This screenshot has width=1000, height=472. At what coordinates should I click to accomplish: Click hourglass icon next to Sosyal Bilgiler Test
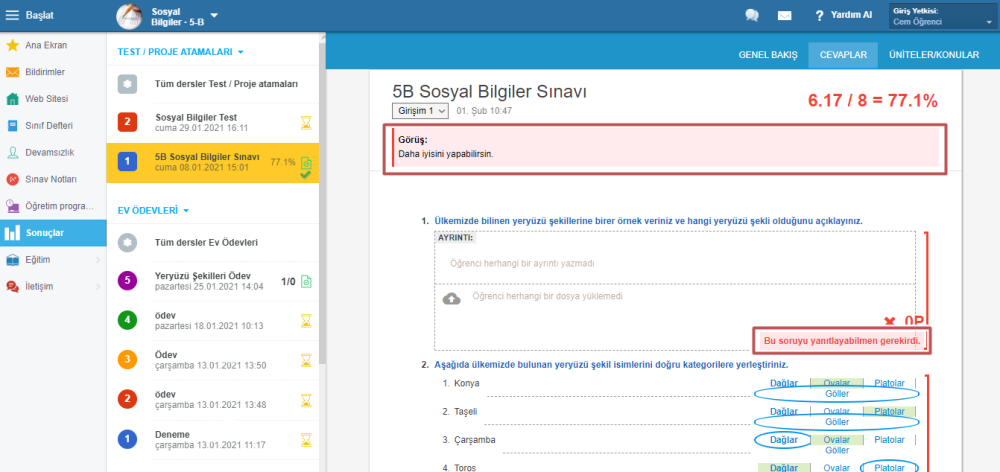coord(306,122)
